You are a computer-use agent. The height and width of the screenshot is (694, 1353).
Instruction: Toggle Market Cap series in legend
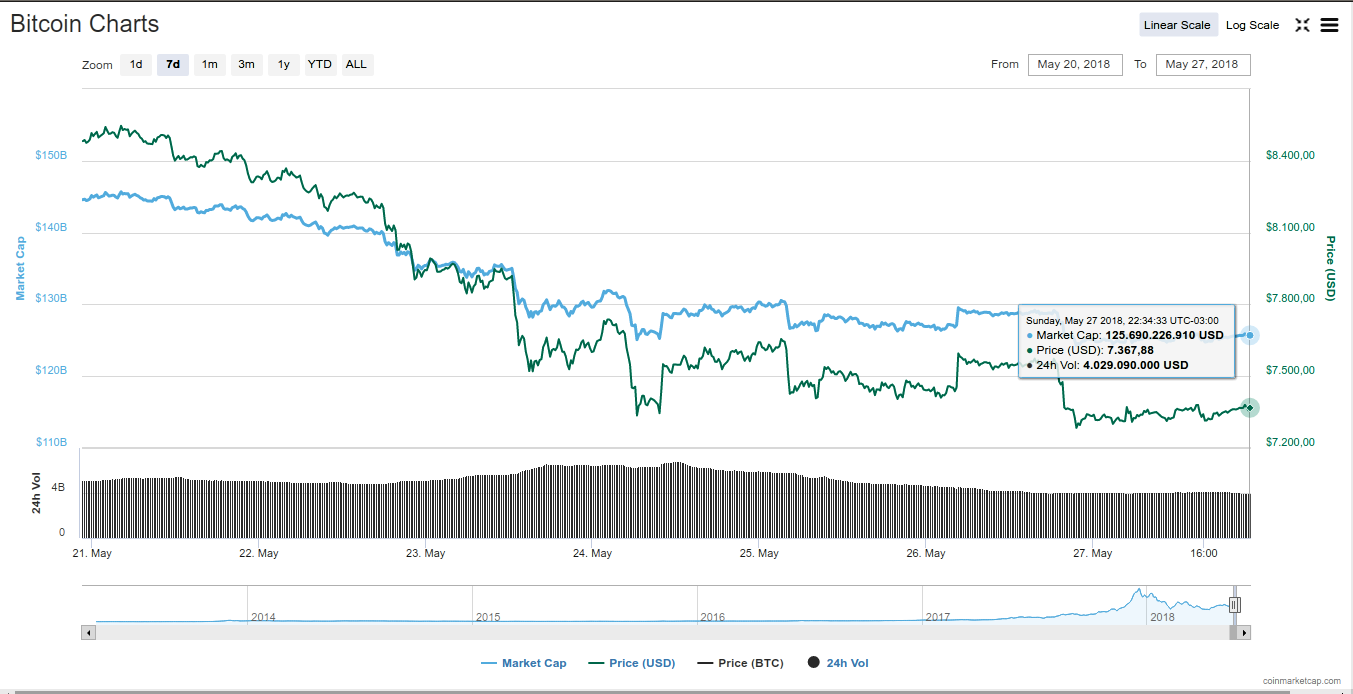tap(523, 663)
